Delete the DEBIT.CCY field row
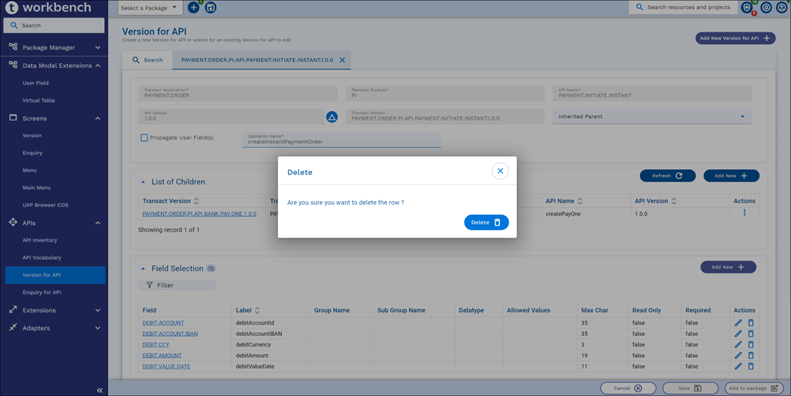The width and height of the screenshot is (791, 396). [751, 345]
